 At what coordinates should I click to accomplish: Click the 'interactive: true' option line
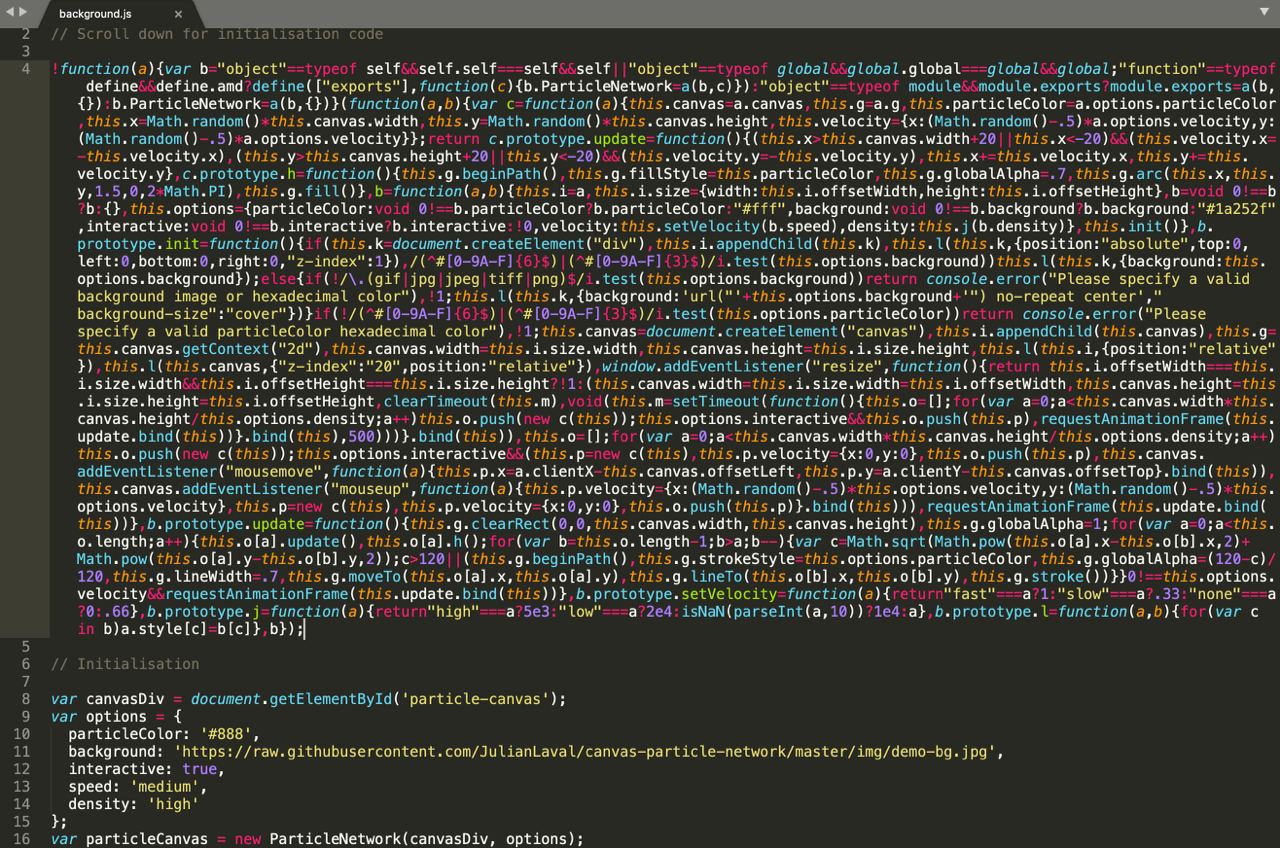click(x=147, y=769)
